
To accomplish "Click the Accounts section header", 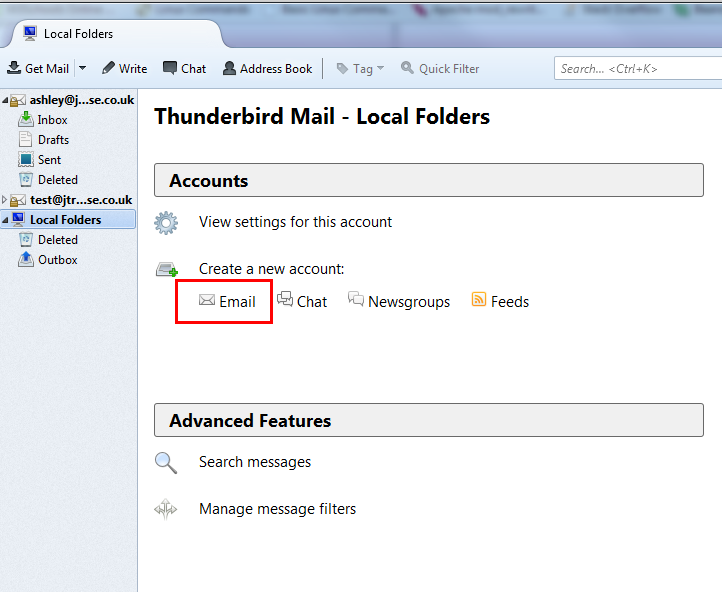I will point(429,180).
